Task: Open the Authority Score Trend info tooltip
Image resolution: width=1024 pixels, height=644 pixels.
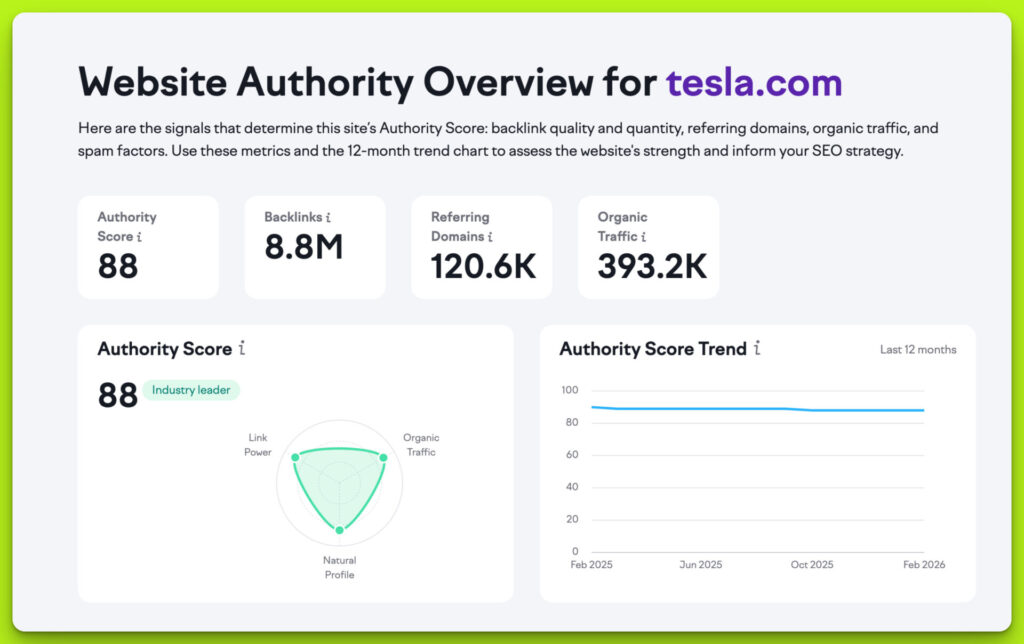Action: [757, 350]
